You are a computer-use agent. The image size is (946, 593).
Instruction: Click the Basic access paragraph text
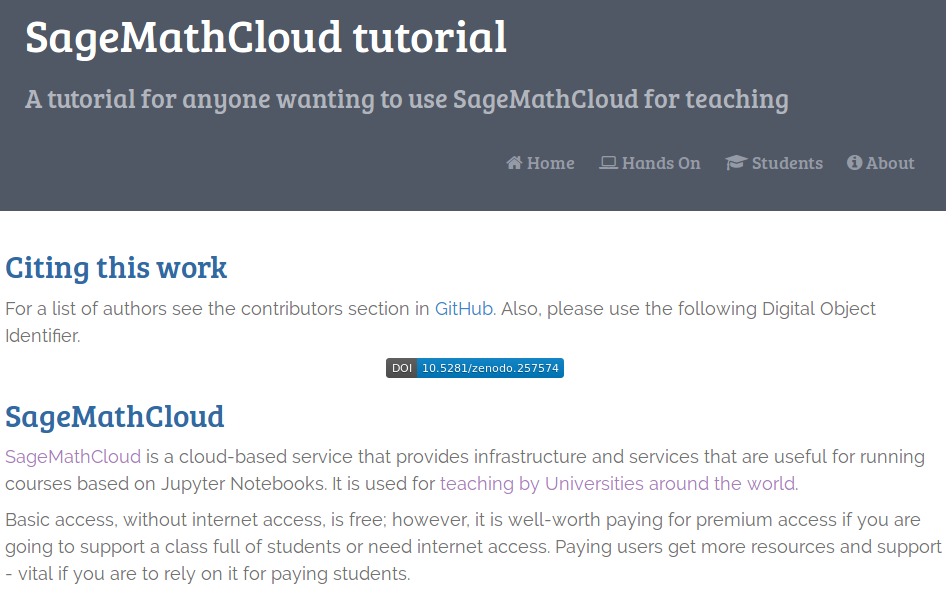tap(473, 547)
